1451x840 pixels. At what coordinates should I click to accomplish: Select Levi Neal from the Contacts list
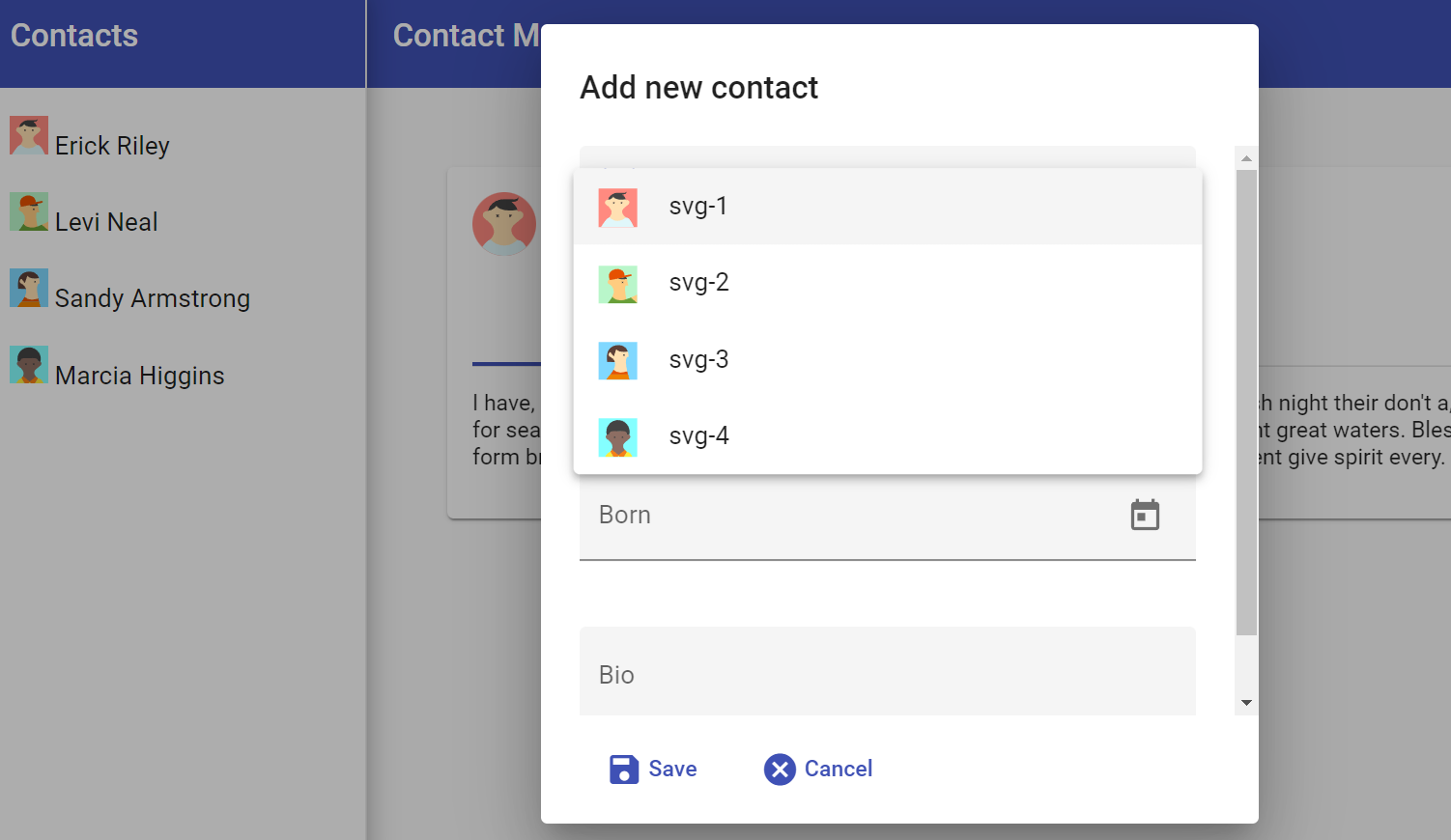pyautogui.click(x=105, y=221)
